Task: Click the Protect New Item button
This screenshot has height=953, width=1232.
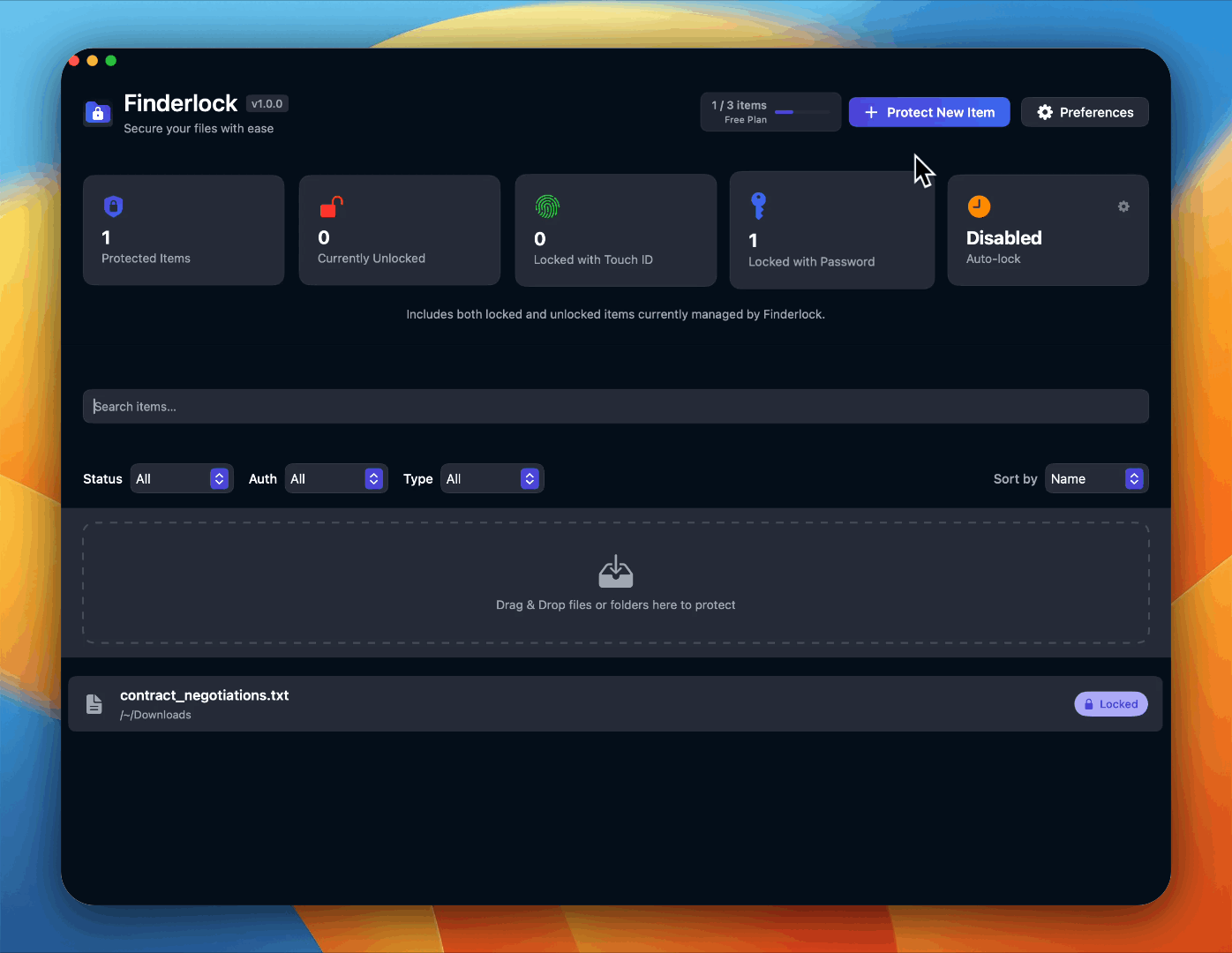Action: coord(929,112)
